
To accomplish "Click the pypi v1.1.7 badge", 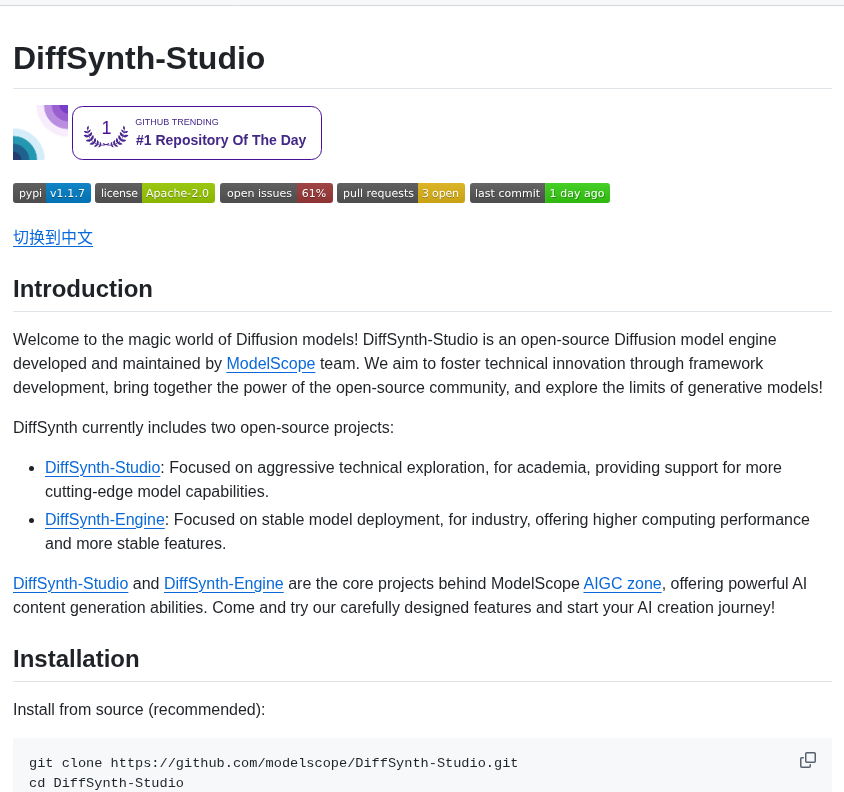I will click(52, 193).
